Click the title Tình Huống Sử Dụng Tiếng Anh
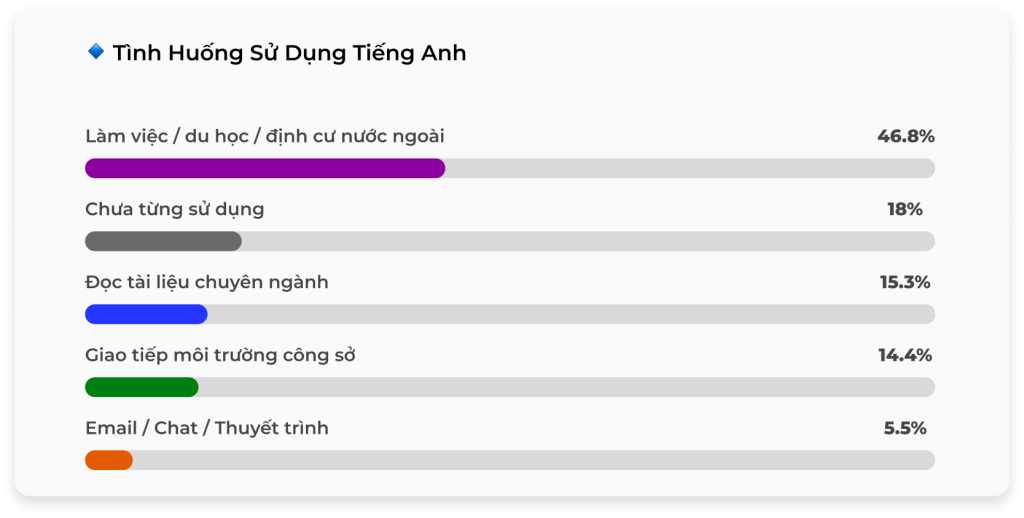The width and height of the screenshot is (1024, 518). tap(289, 53)
